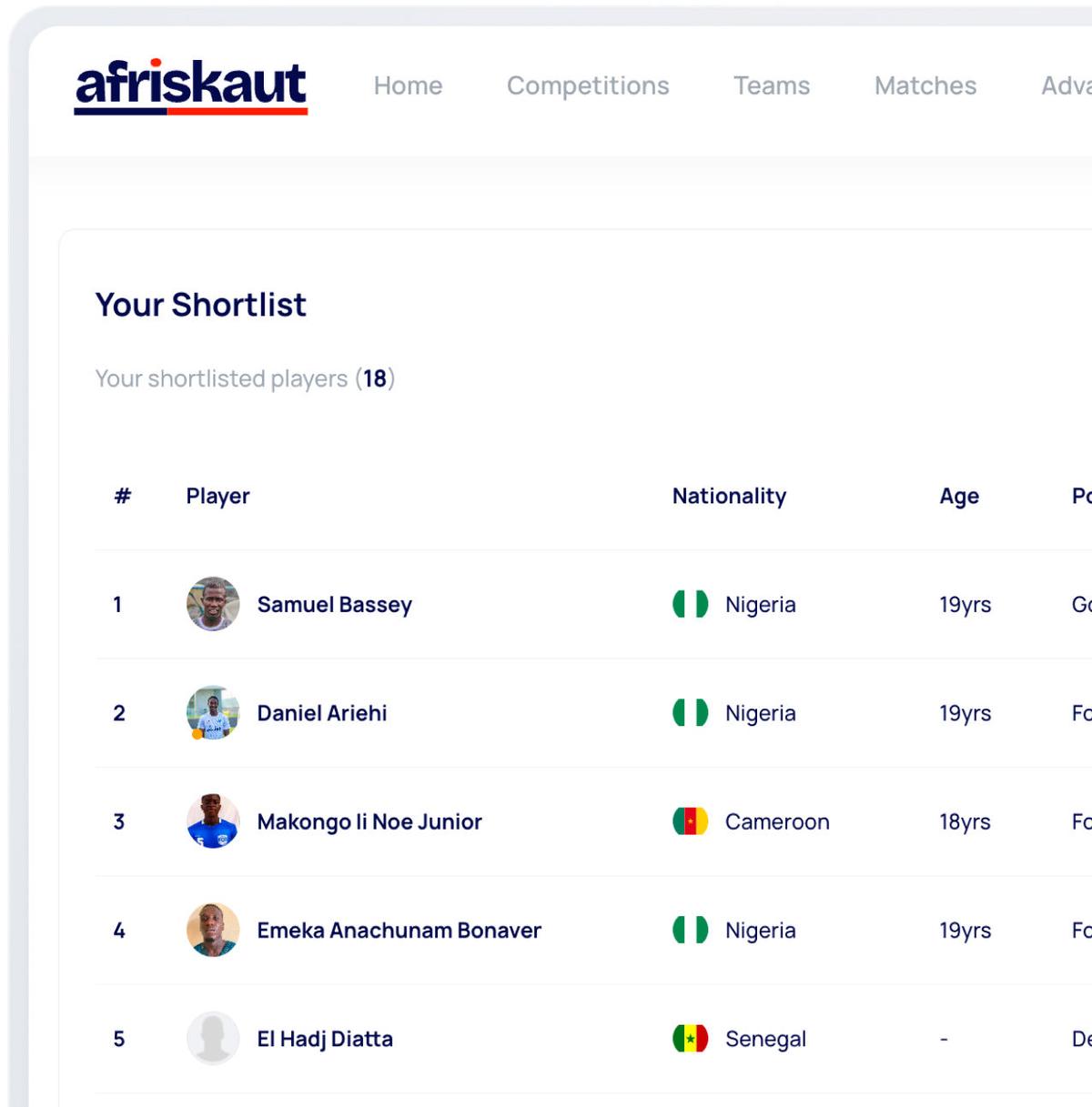
Task: Click the Cameroon flag icon
Action: (x=690, y=821)
